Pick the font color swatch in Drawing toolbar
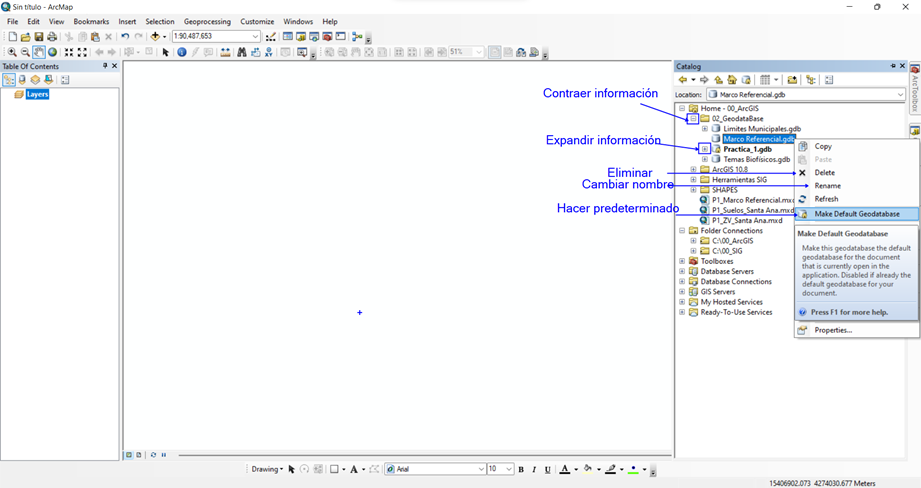 (x=564, y=469)
